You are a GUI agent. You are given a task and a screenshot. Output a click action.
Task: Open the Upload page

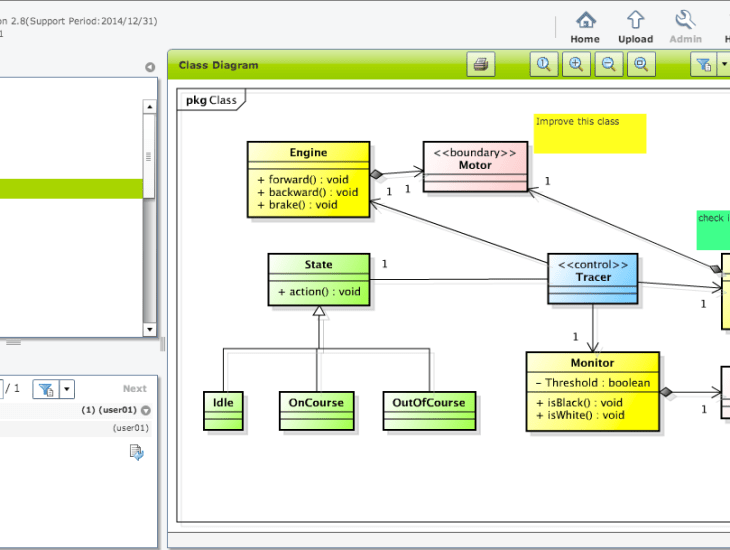635,21
